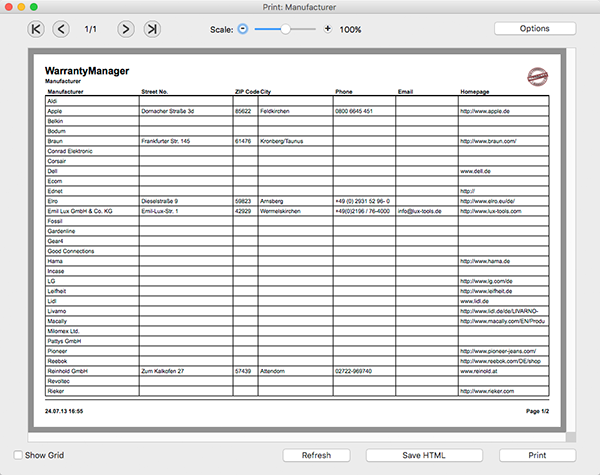
Task: Enable the Show Grid checkbox
Action: click(18, 455)
